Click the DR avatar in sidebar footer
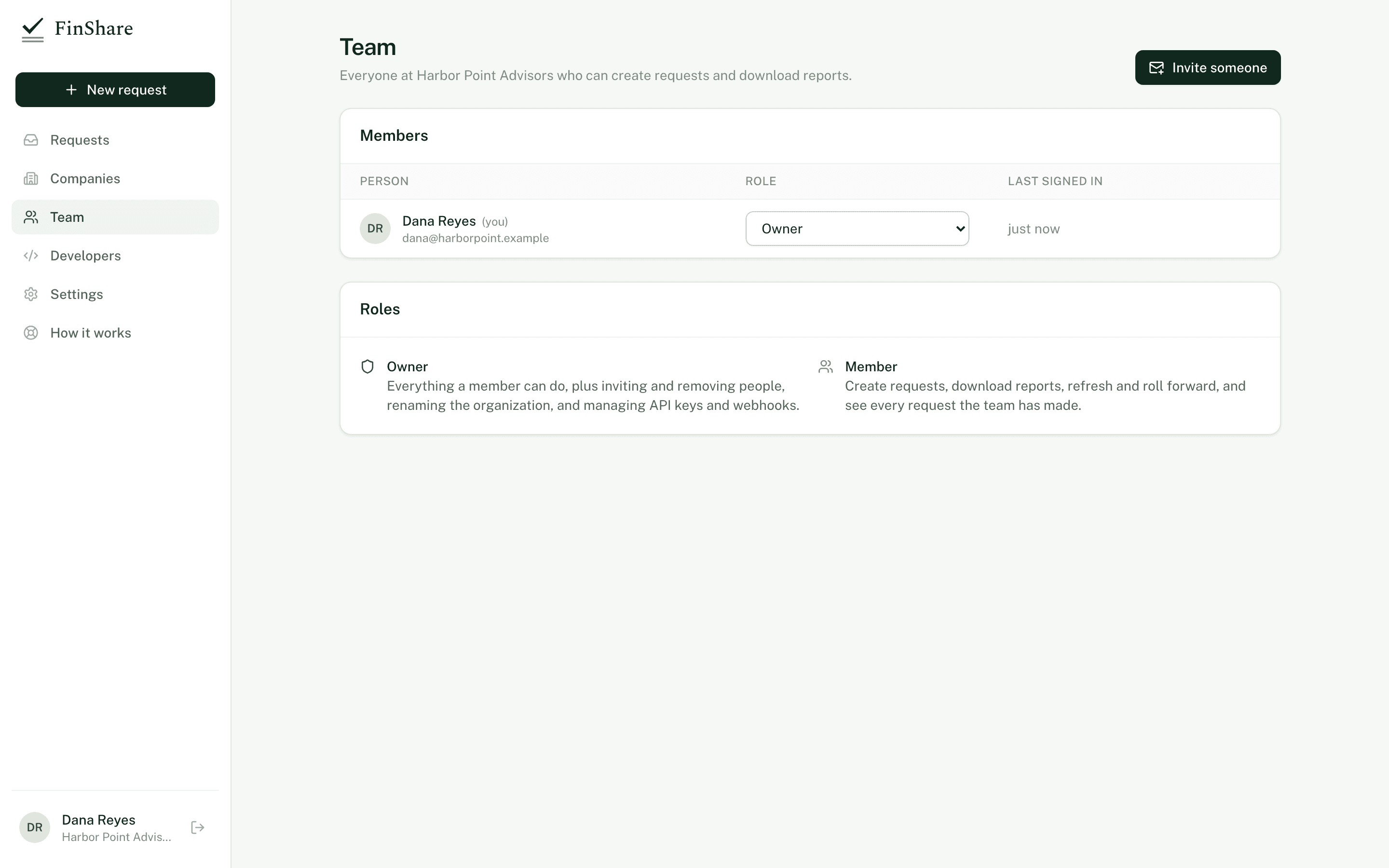1389x868 pixels. (34, 827)
